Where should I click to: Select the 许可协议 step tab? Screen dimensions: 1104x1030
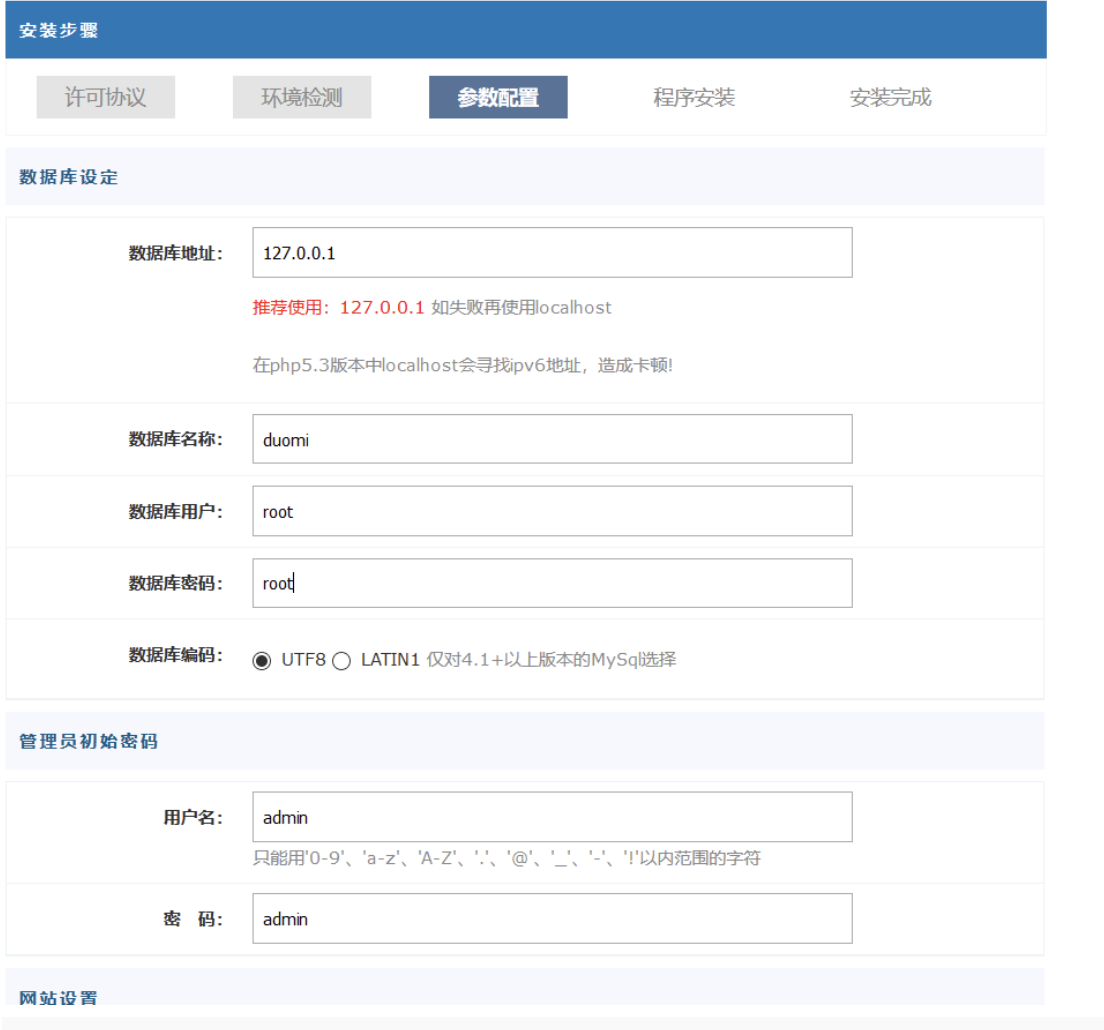pos(106,97)
